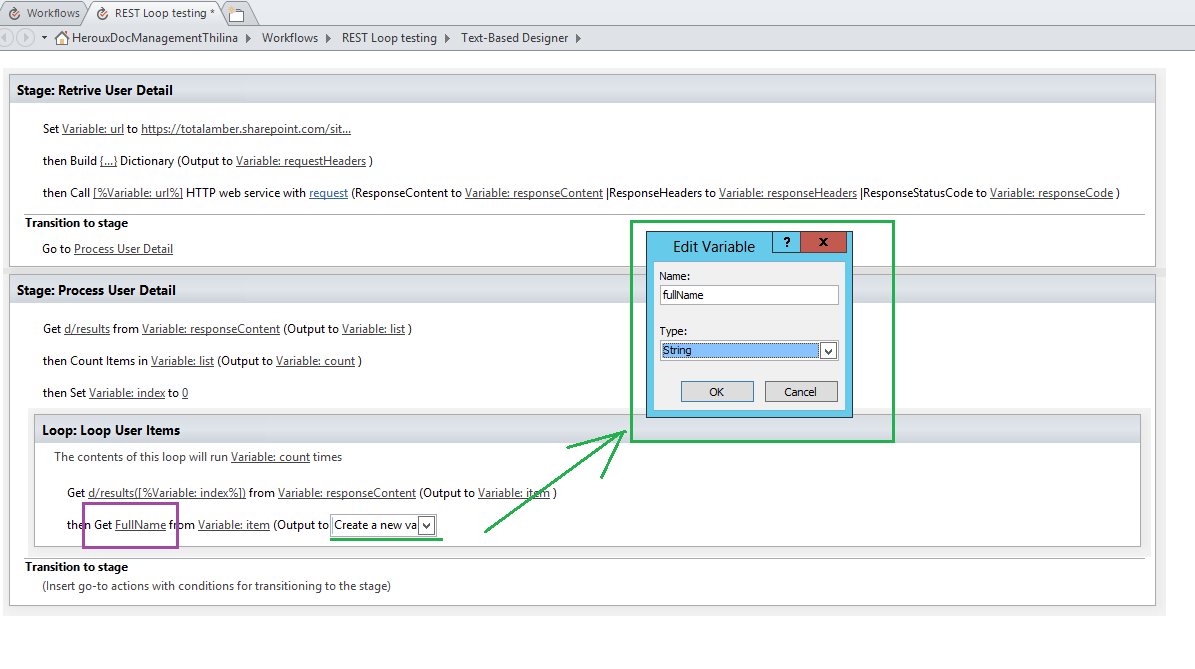Click the Name field containing fullName

[748, 294]
